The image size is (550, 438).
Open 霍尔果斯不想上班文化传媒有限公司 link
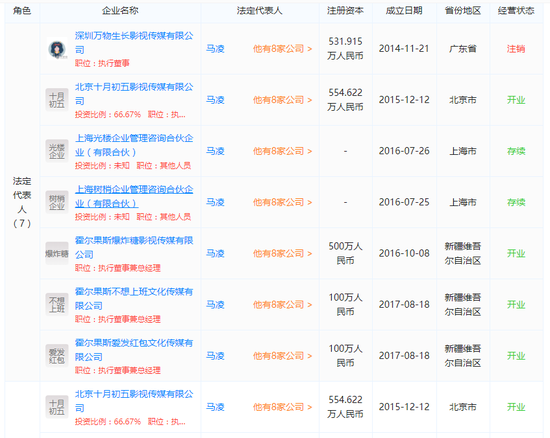tap(134, 298)
